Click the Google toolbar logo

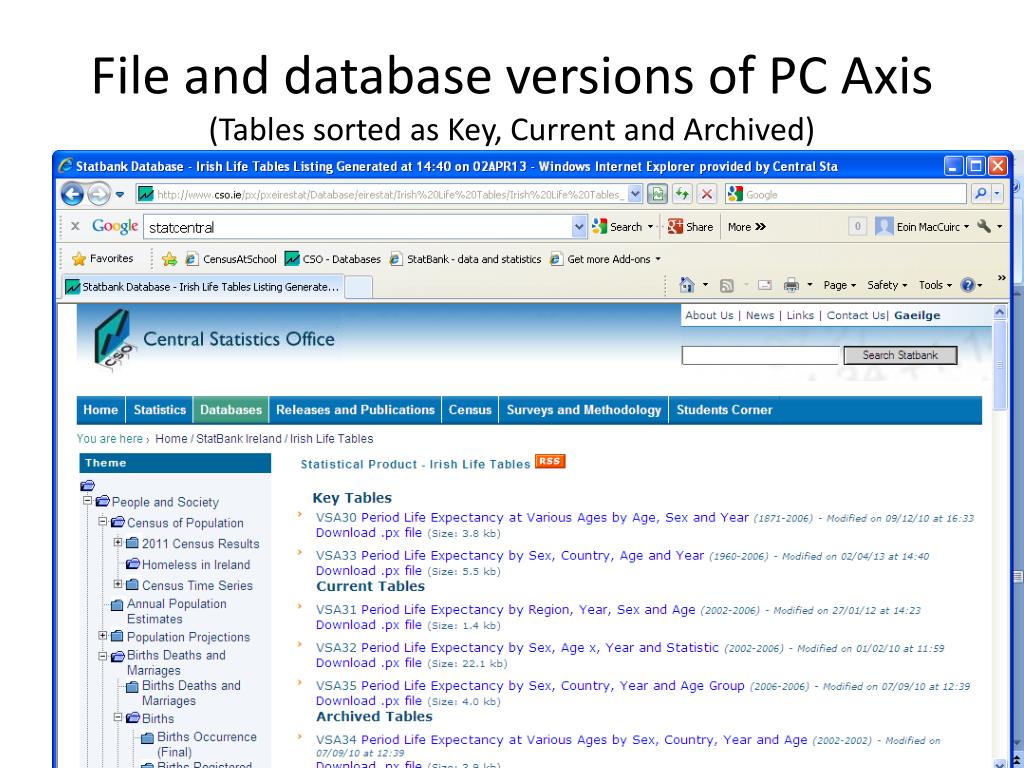[x=115, y=226]
